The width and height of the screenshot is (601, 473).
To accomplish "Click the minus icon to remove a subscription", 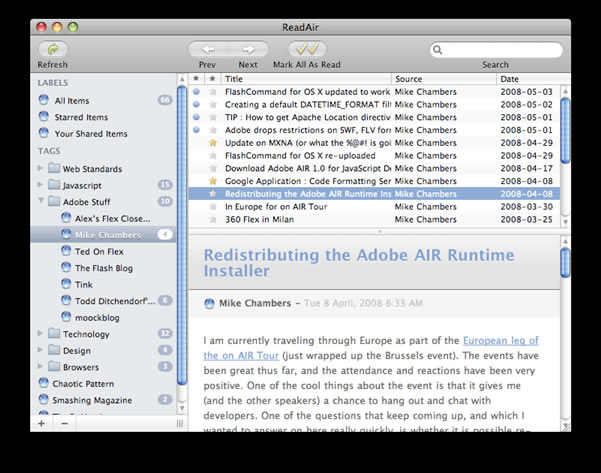I will pos(64,423).
